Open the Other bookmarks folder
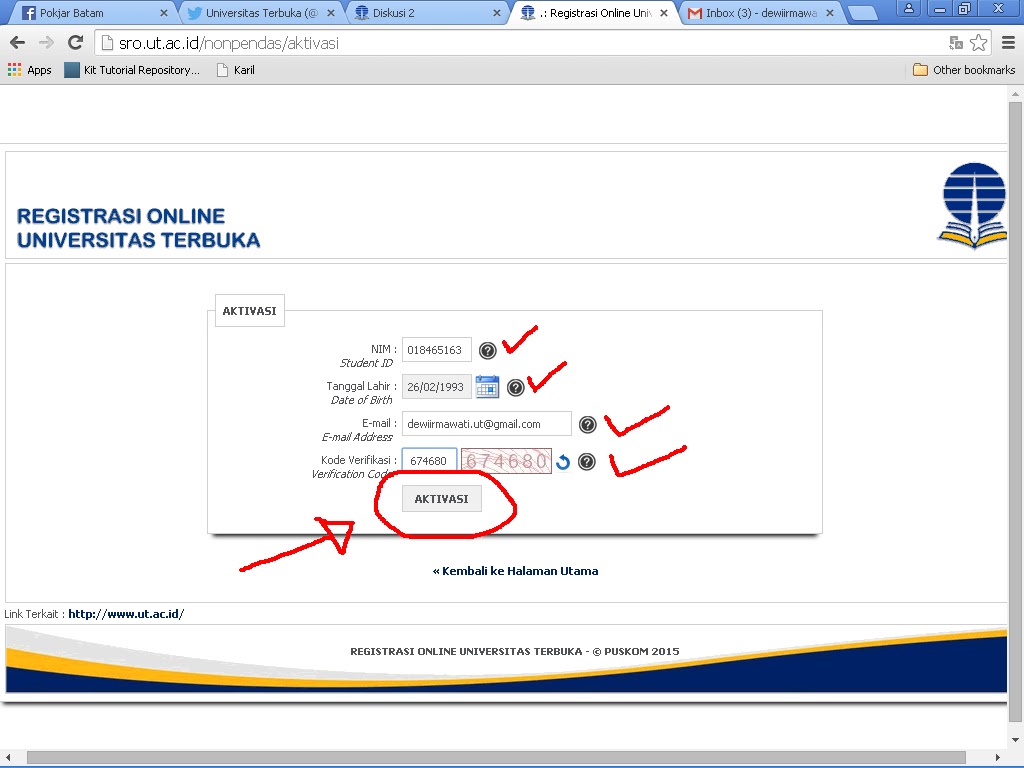Image resolution: width=1024 pixels, height=768 pixels. pos(964,70)
